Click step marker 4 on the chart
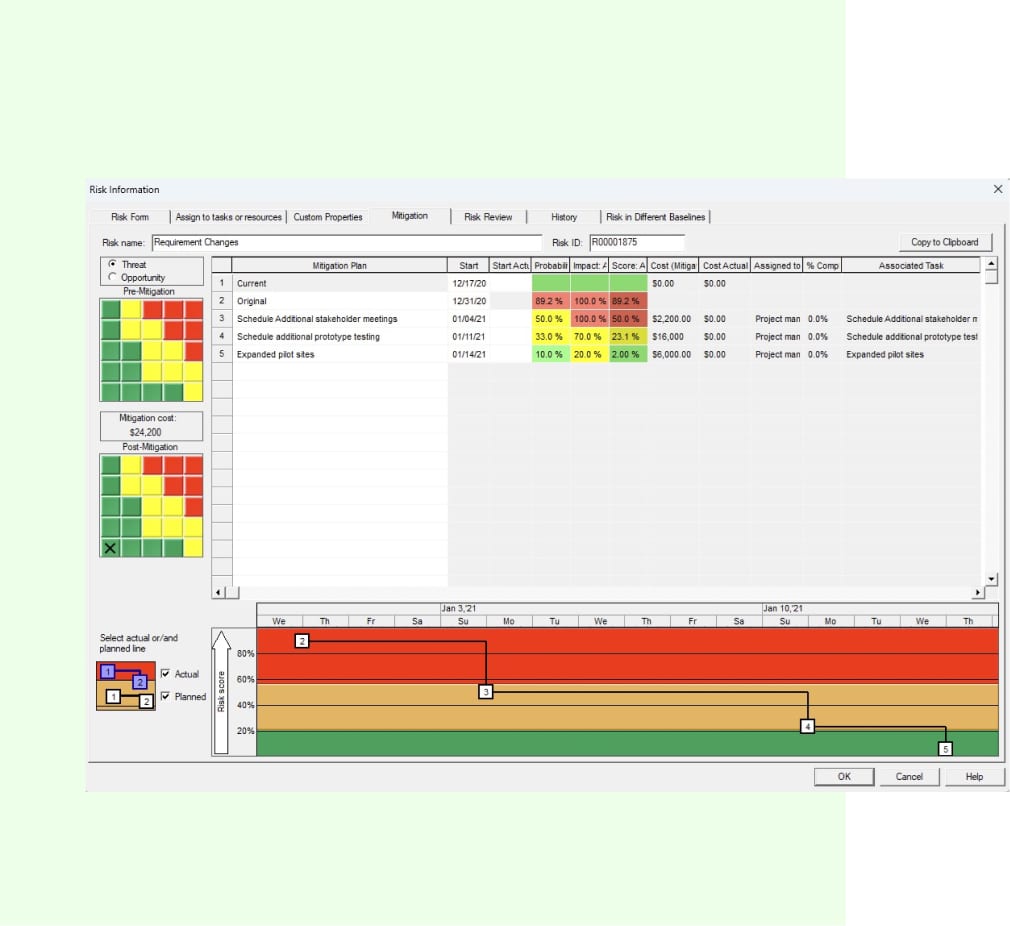The image size is (1010, 926). point(808,727)
